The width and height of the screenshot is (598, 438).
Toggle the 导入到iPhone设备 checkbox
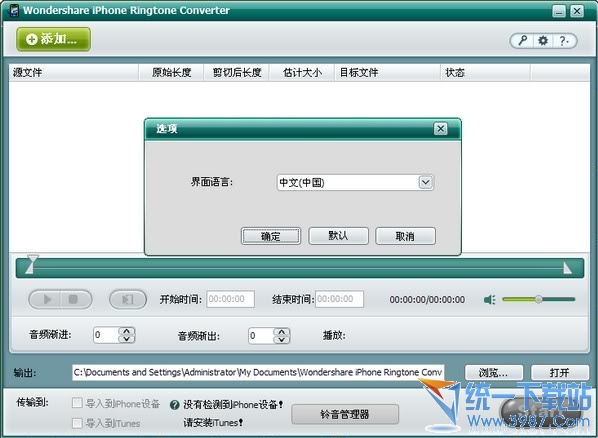(x=77, y=403)
